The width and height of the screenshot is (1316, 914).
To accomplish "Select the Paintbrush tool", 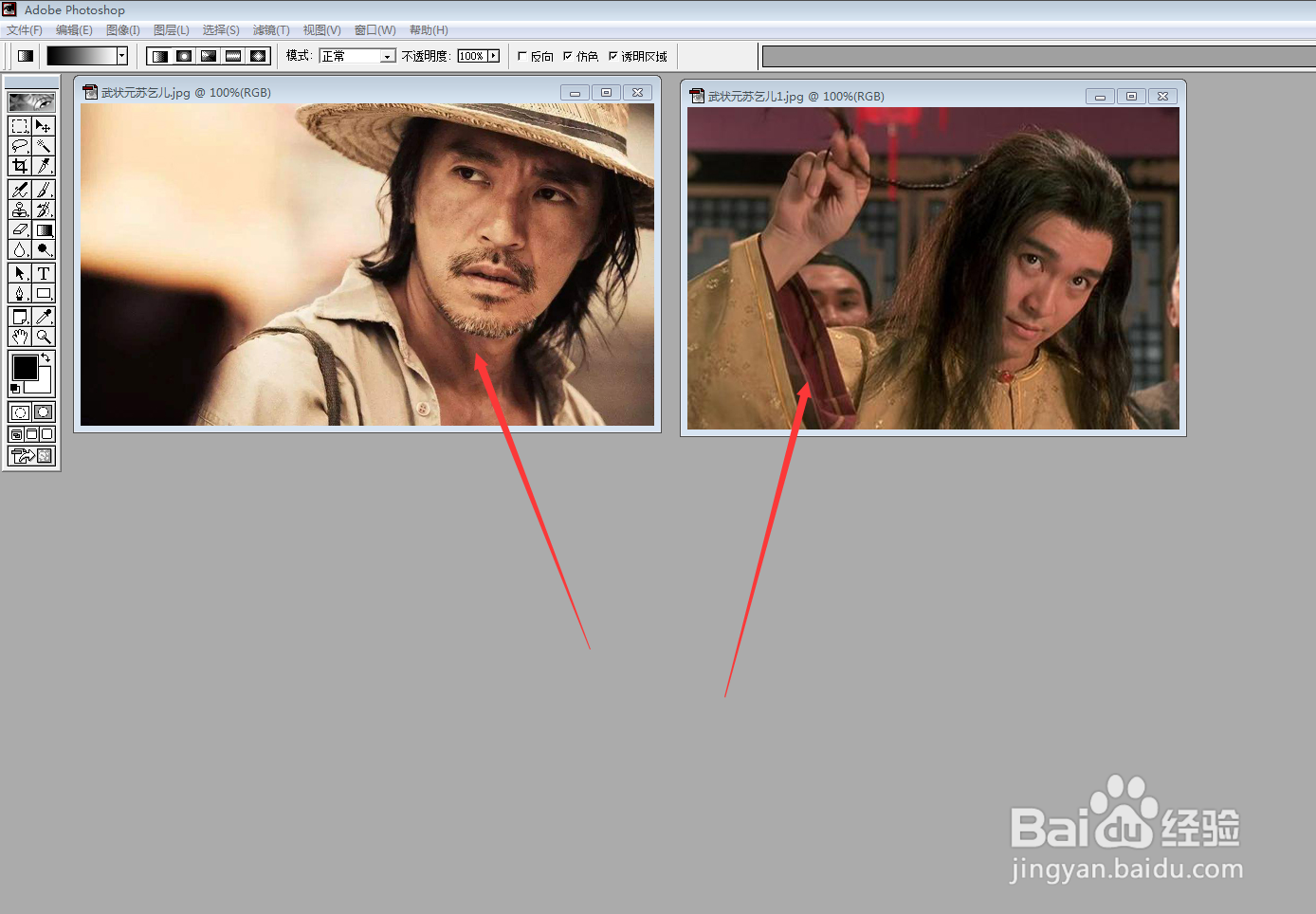I will (x=44, y=190).
